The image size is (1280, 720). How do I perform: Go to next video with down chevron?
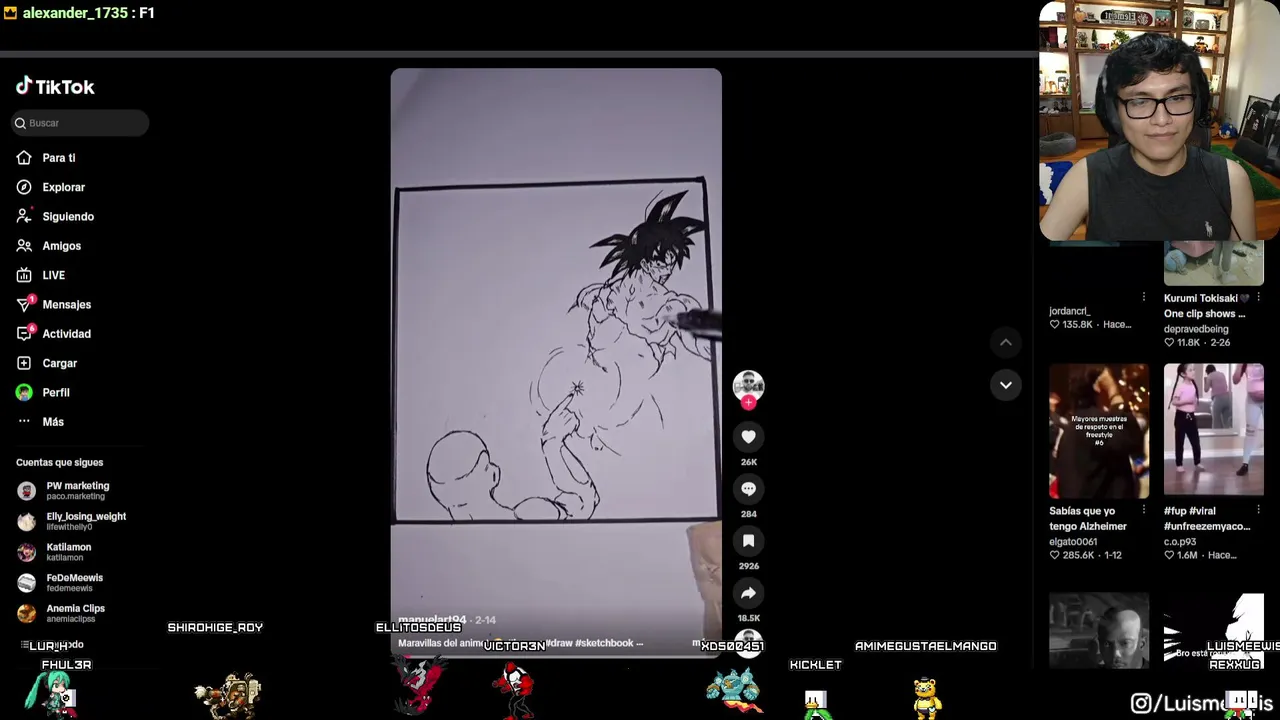click(1006, 385)
